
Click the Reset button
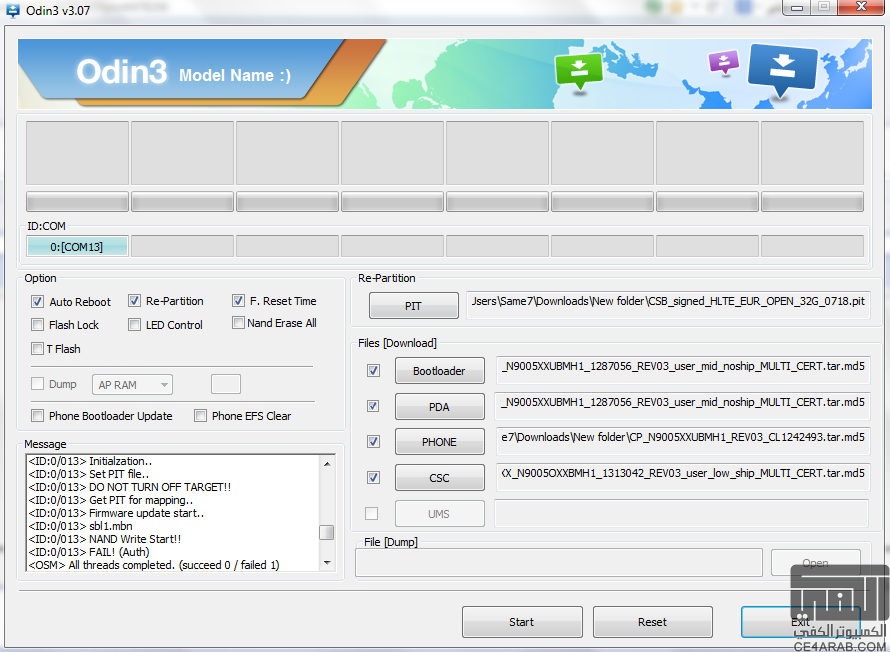coord(652,622)
